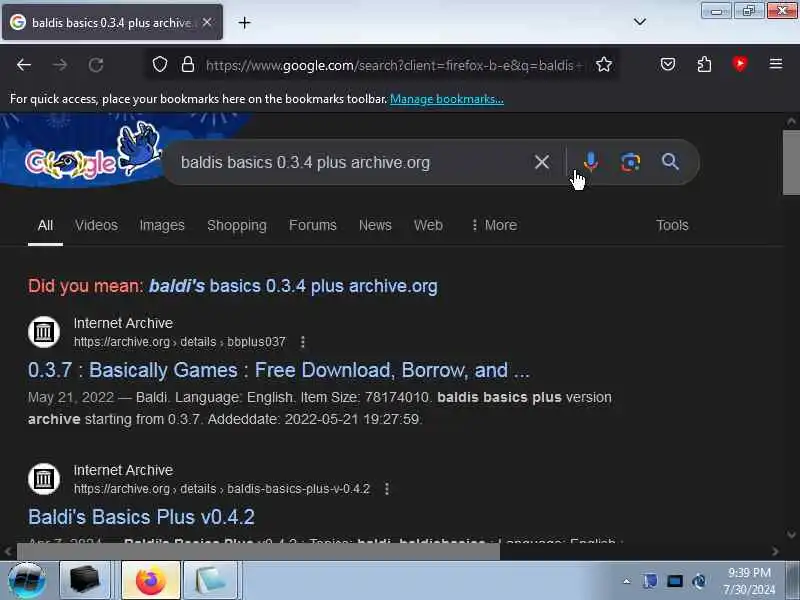800x600 pixels.
Task: Click the horizontal scrollbar thumb
Action: tap(259, 552)
